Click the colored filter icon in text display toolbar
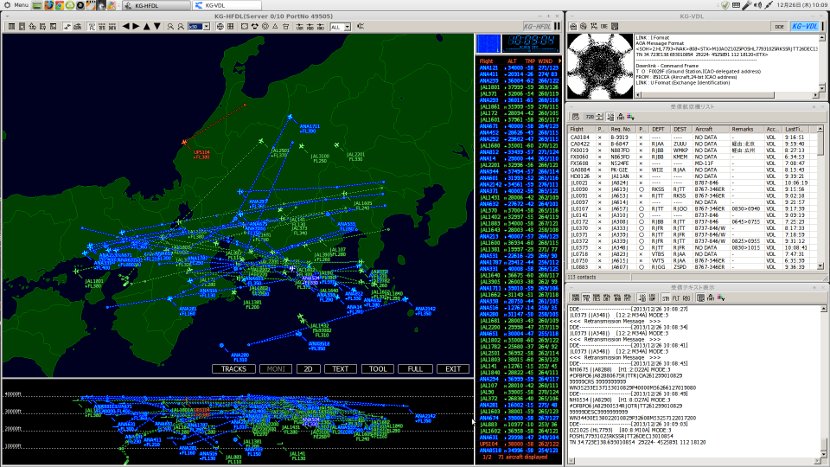 click(721, 298)
